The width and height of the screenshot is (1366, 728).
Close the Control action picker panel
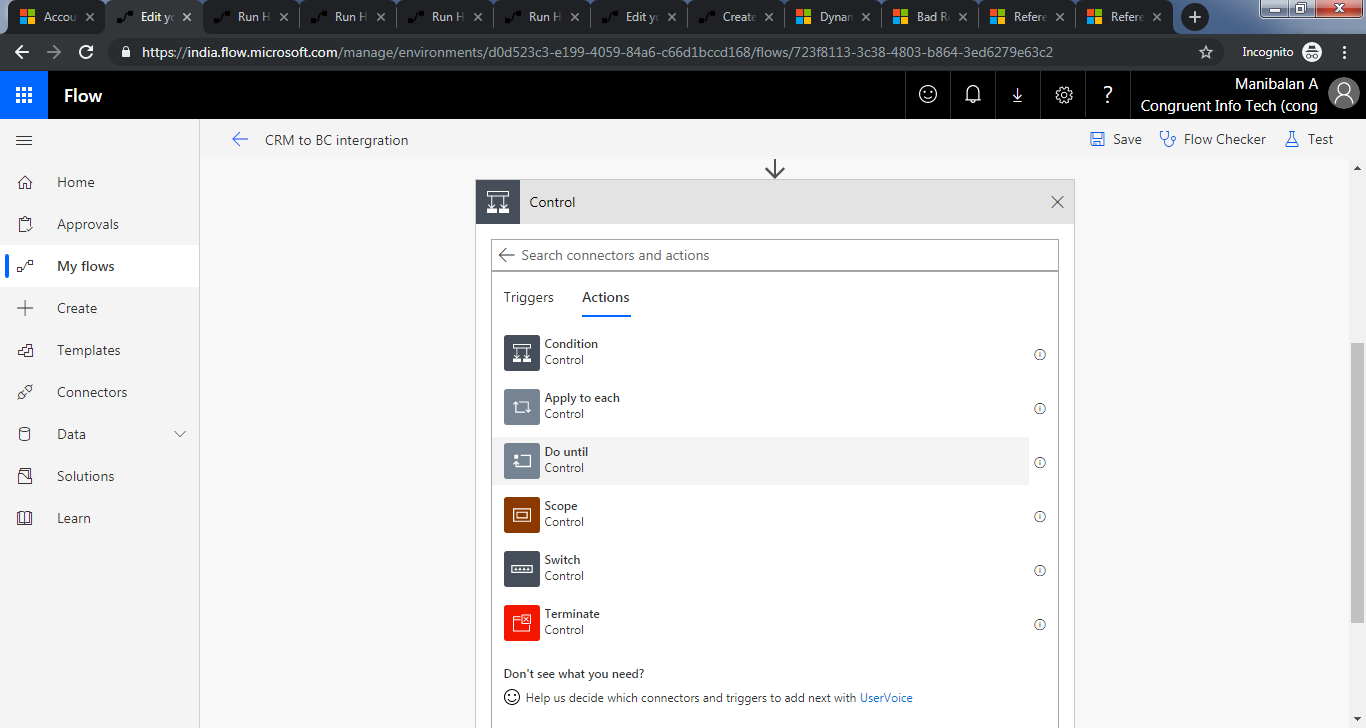[1057, 202]
